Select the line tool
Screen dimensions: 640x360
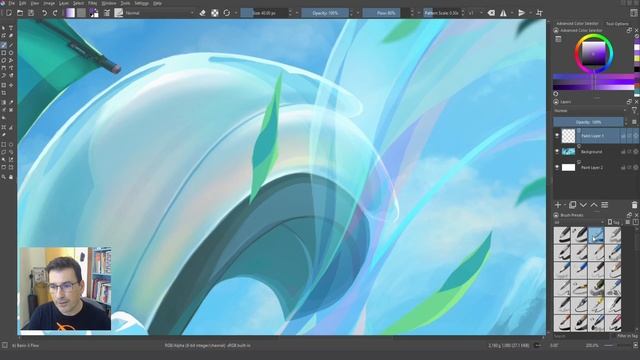11,45
